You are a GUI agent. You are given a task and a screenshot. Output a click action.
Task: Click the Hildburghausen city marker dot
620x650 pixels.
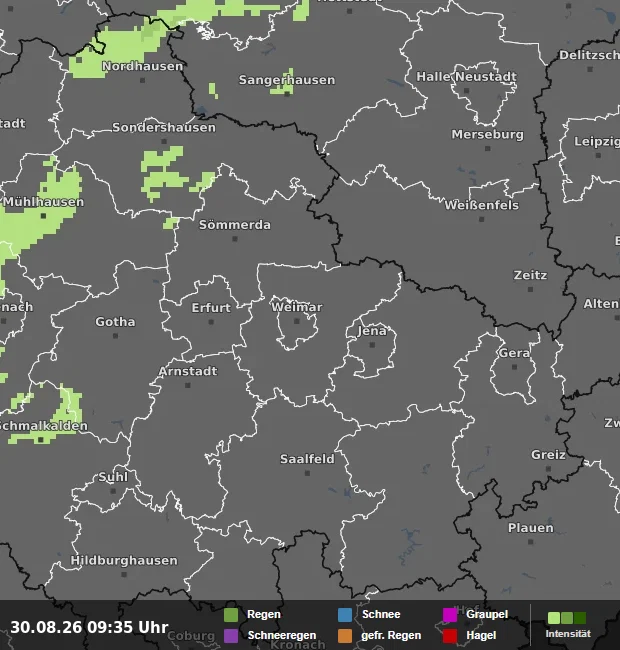(124, 575)
